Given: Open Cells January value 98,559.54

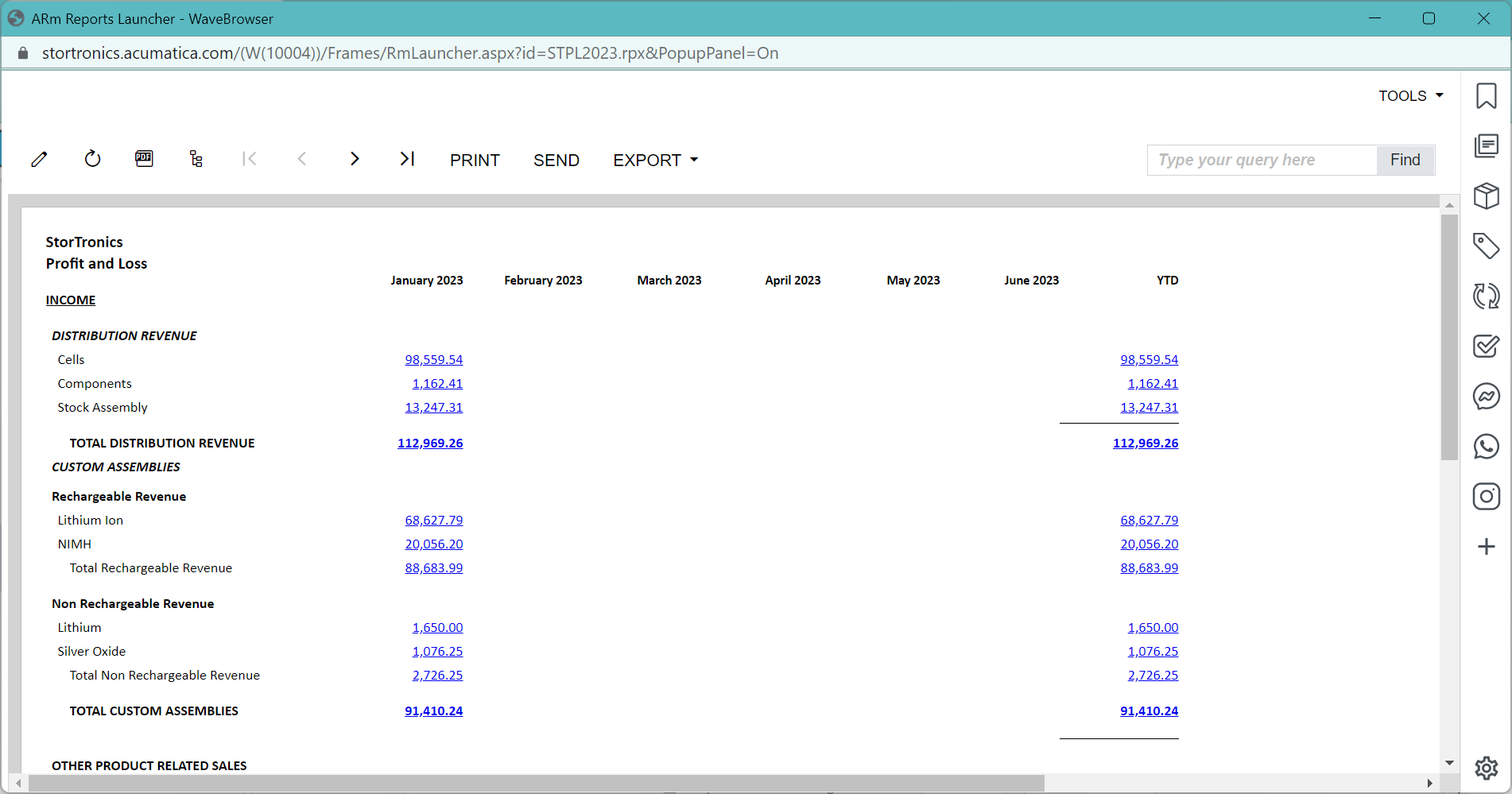Looking at the screenshot, I should (x=434, y=359).
